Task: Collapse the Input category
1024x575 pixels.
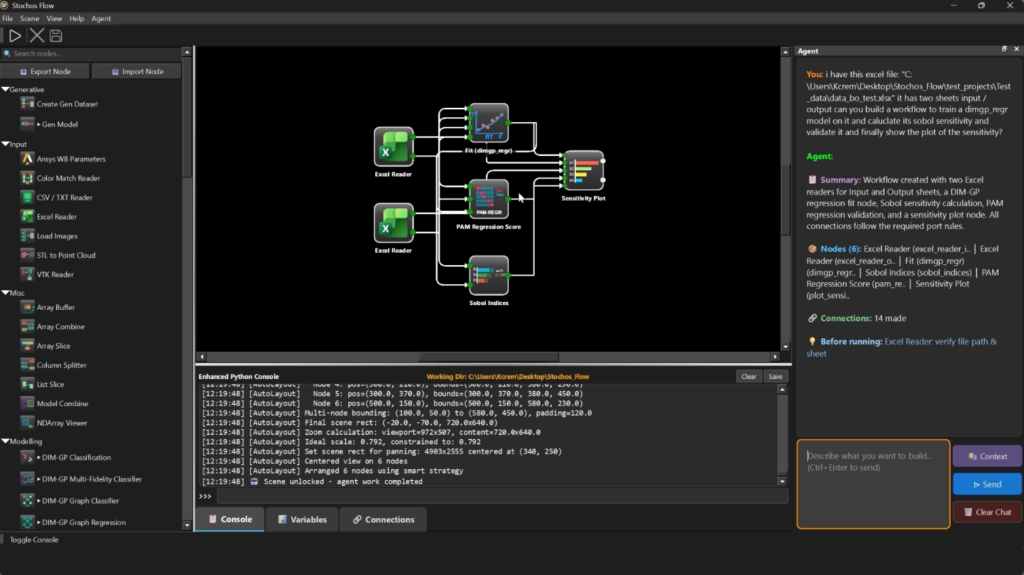Action: click(x=5, y=144)
